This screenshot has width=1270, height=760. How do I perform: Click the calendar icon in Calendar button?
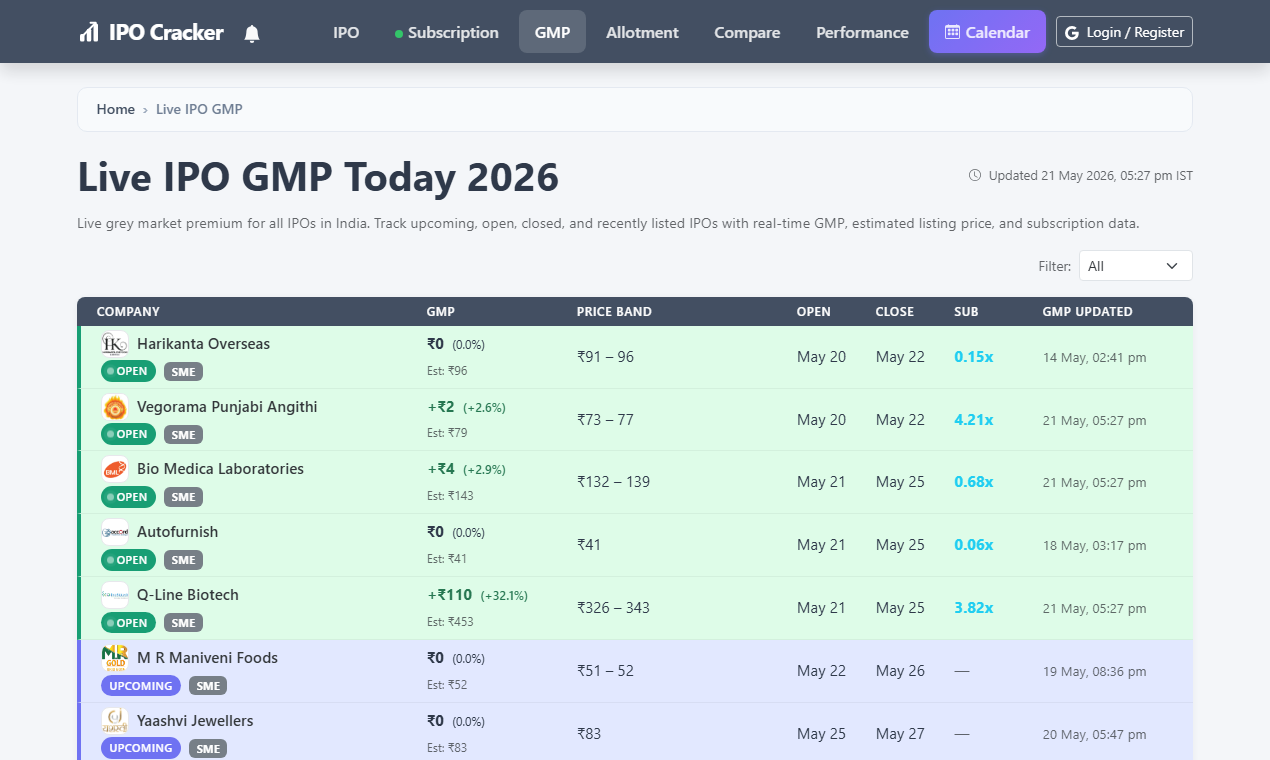tap(952, 32)
